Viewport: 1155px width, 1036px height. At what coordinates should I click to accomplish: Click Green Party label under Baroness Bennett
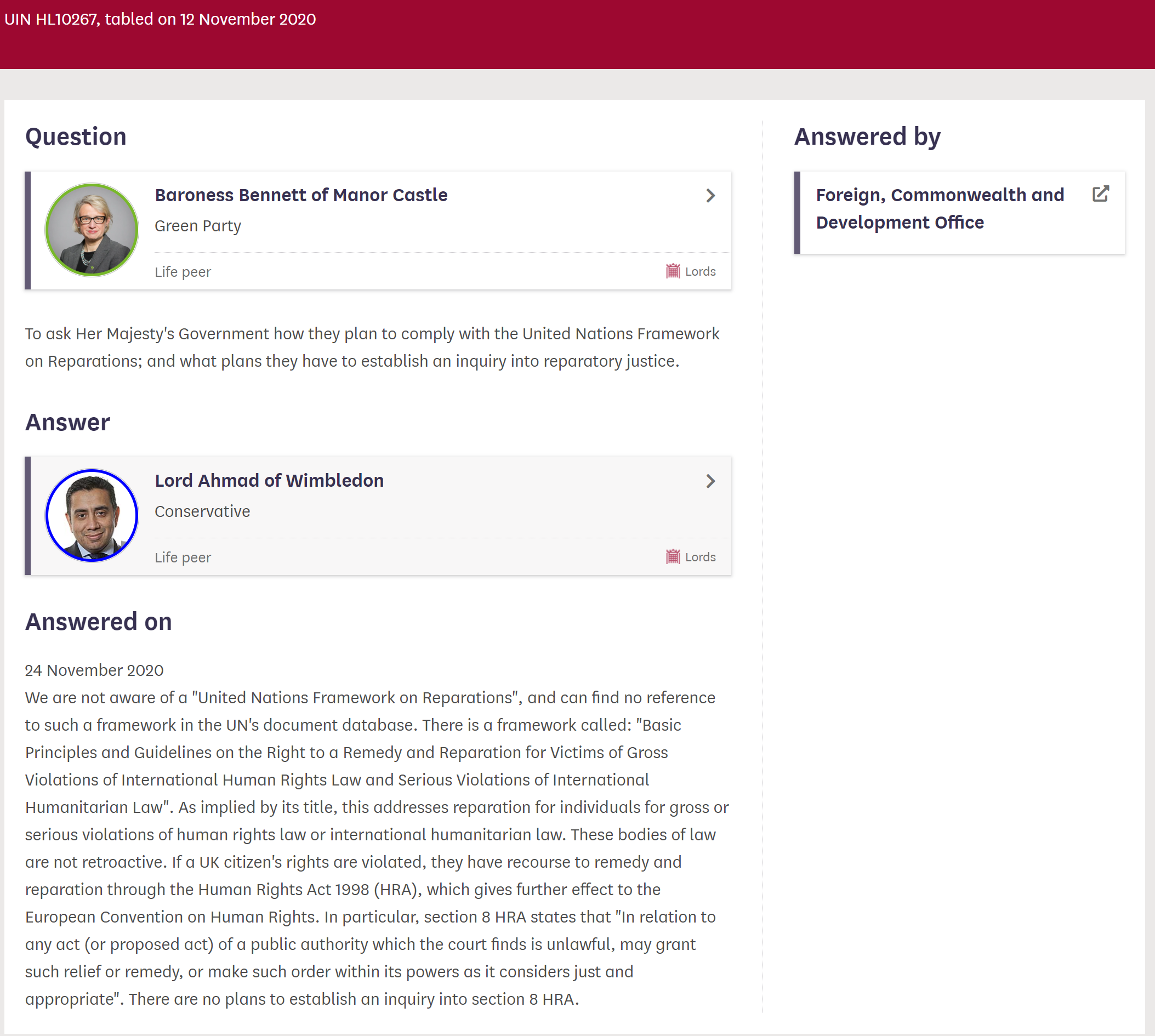click(197, 226)
